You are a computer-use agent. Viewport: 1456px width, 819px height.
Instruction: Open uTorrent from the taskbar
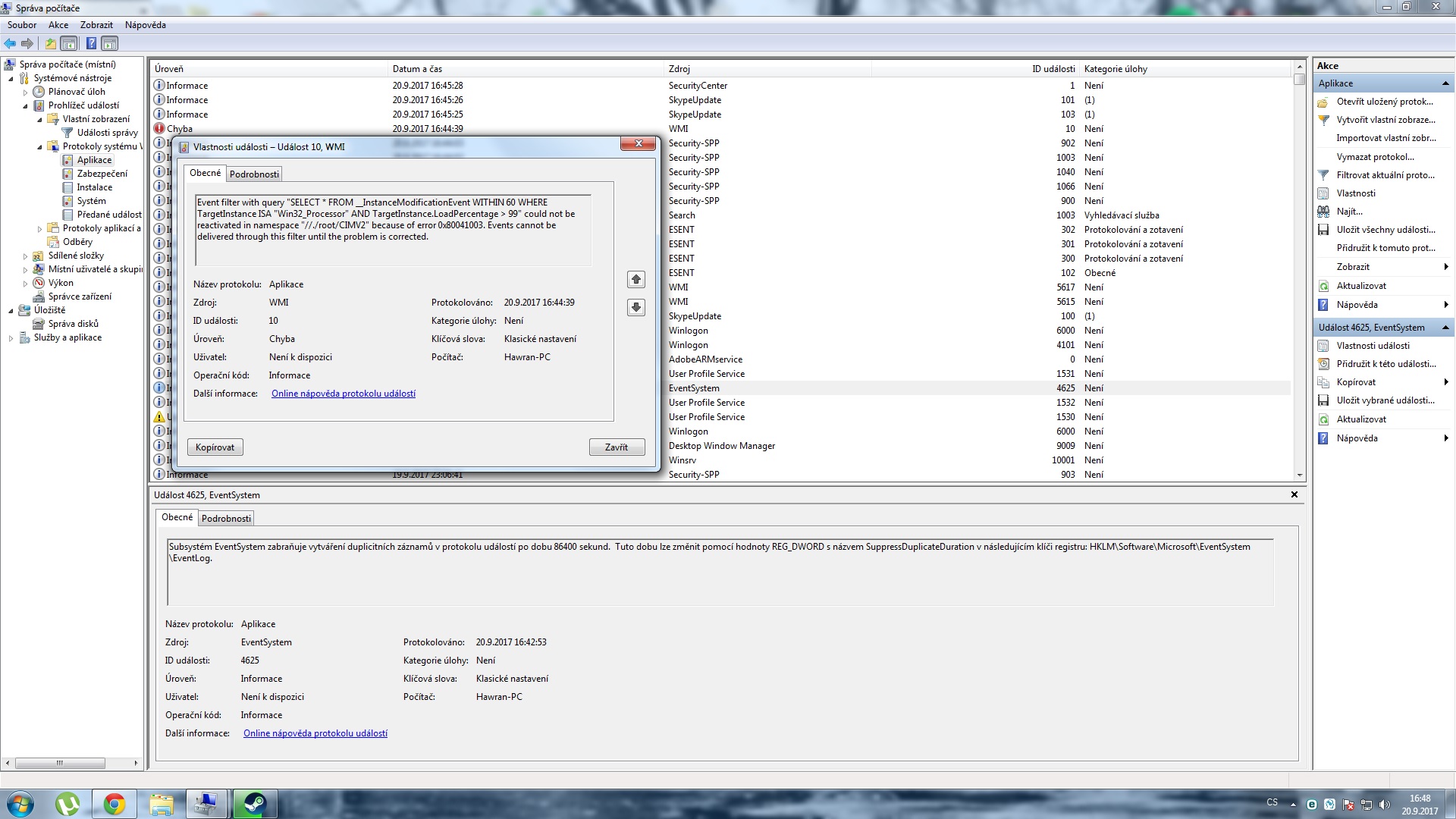67,803
